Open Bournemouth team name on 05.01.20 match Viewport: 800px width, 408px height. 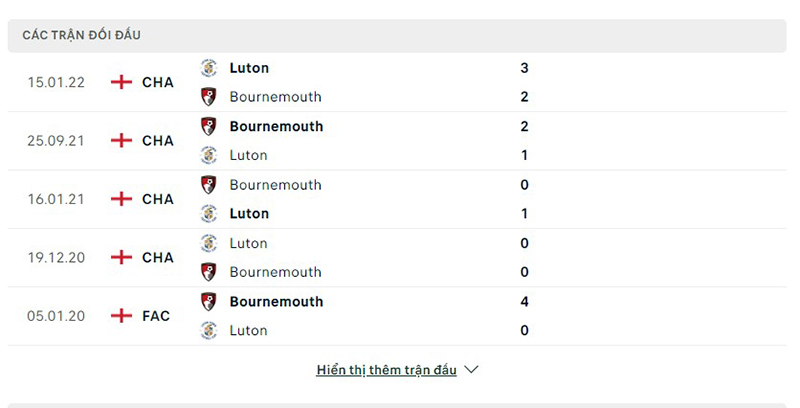(x=276, y=301)
